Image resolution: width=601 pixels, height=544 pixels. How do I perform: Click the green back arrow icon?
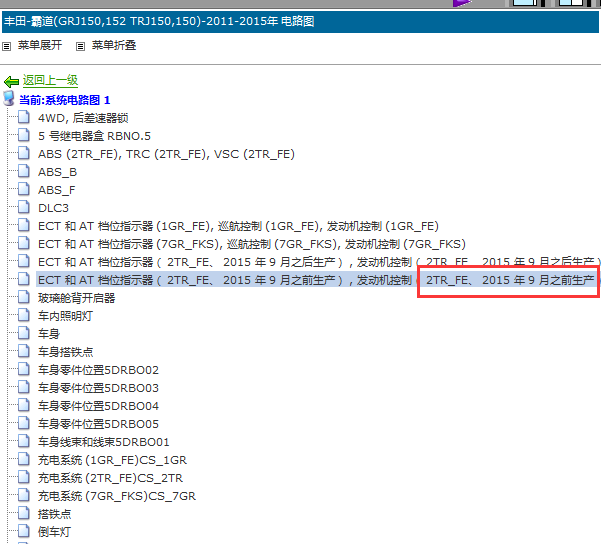11,81
